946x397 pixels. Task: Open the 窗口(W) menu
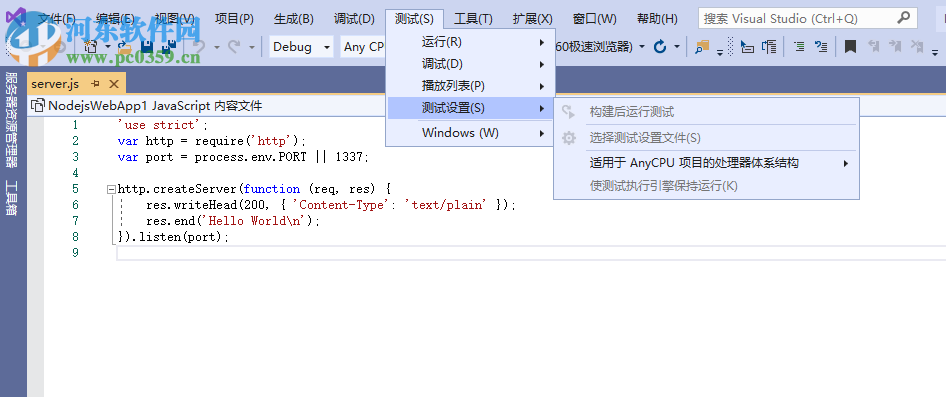tap(595, 19)
